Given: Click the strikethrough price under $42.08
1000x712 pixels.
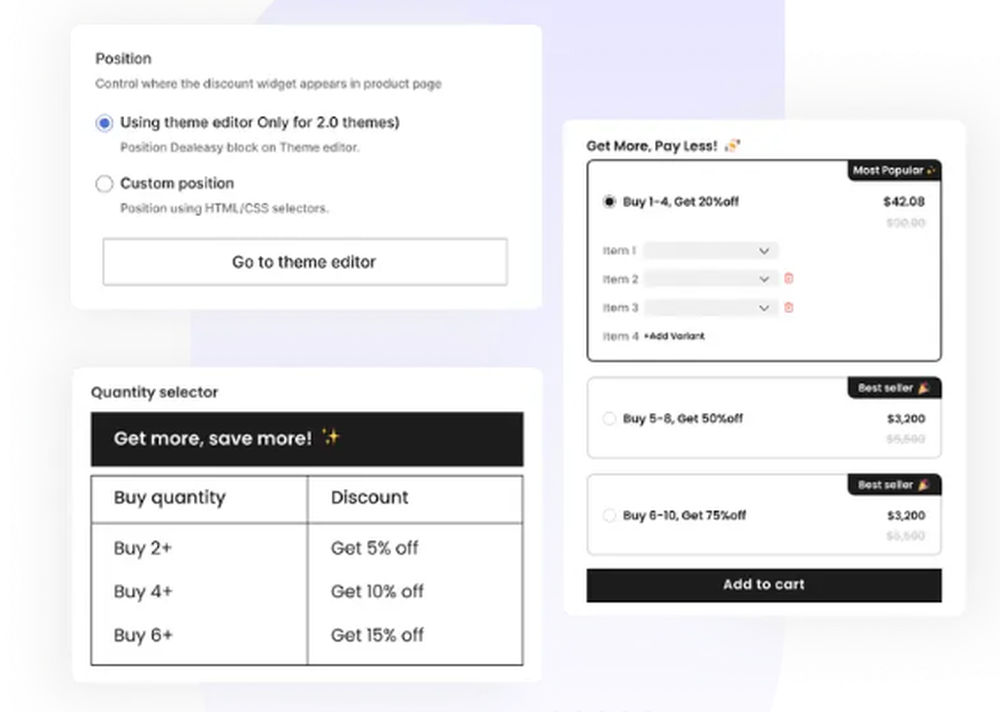Looking at the screenshot, I should (x=906, y=222).
